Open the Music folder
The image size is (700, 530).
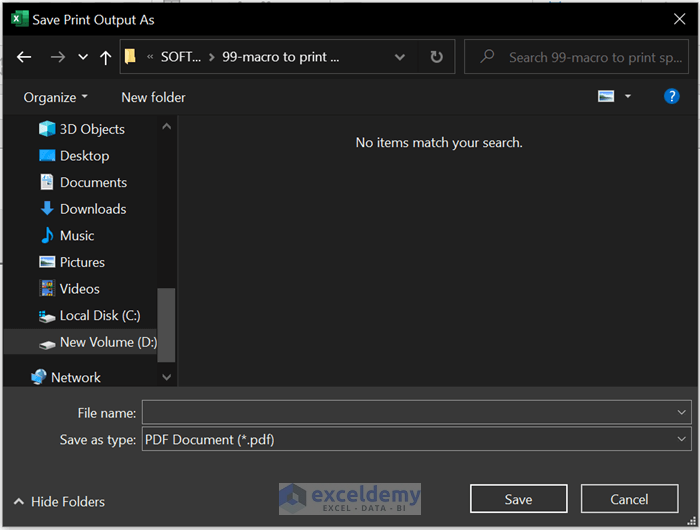77,235
